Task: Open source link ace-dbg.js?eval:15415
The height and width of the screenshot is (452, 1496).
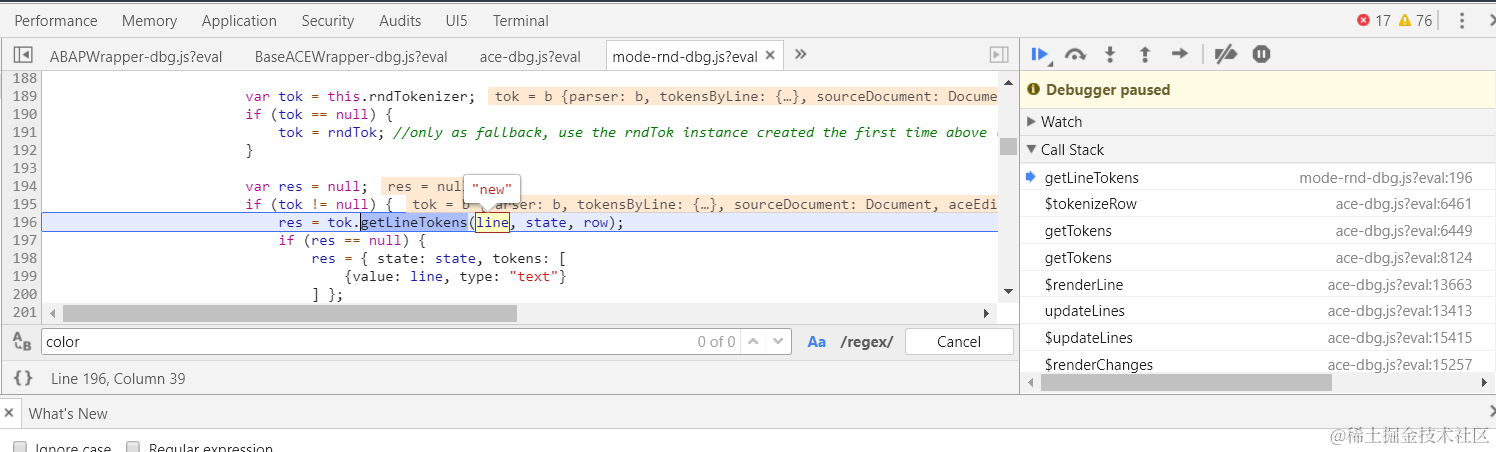Action: [x=1400, y=338]
